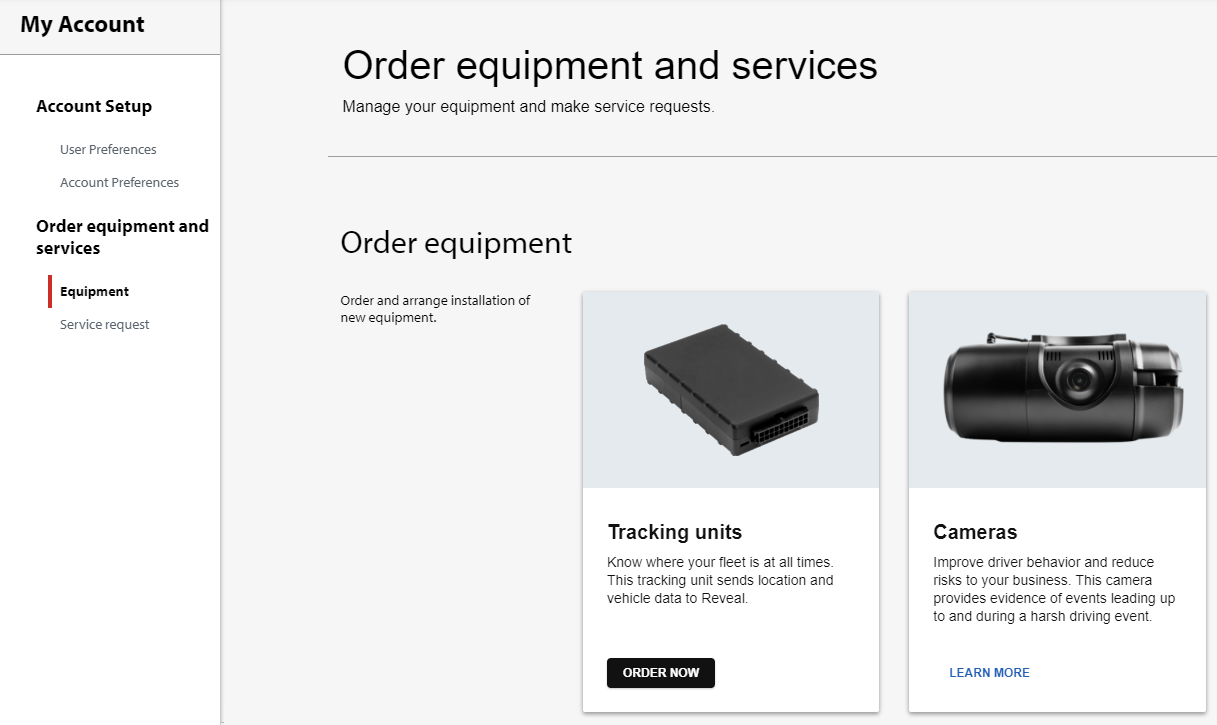This screenshot has width=1217, height=725.
Task: Expand the Account Setup section
Action: (x=94, y=106)
